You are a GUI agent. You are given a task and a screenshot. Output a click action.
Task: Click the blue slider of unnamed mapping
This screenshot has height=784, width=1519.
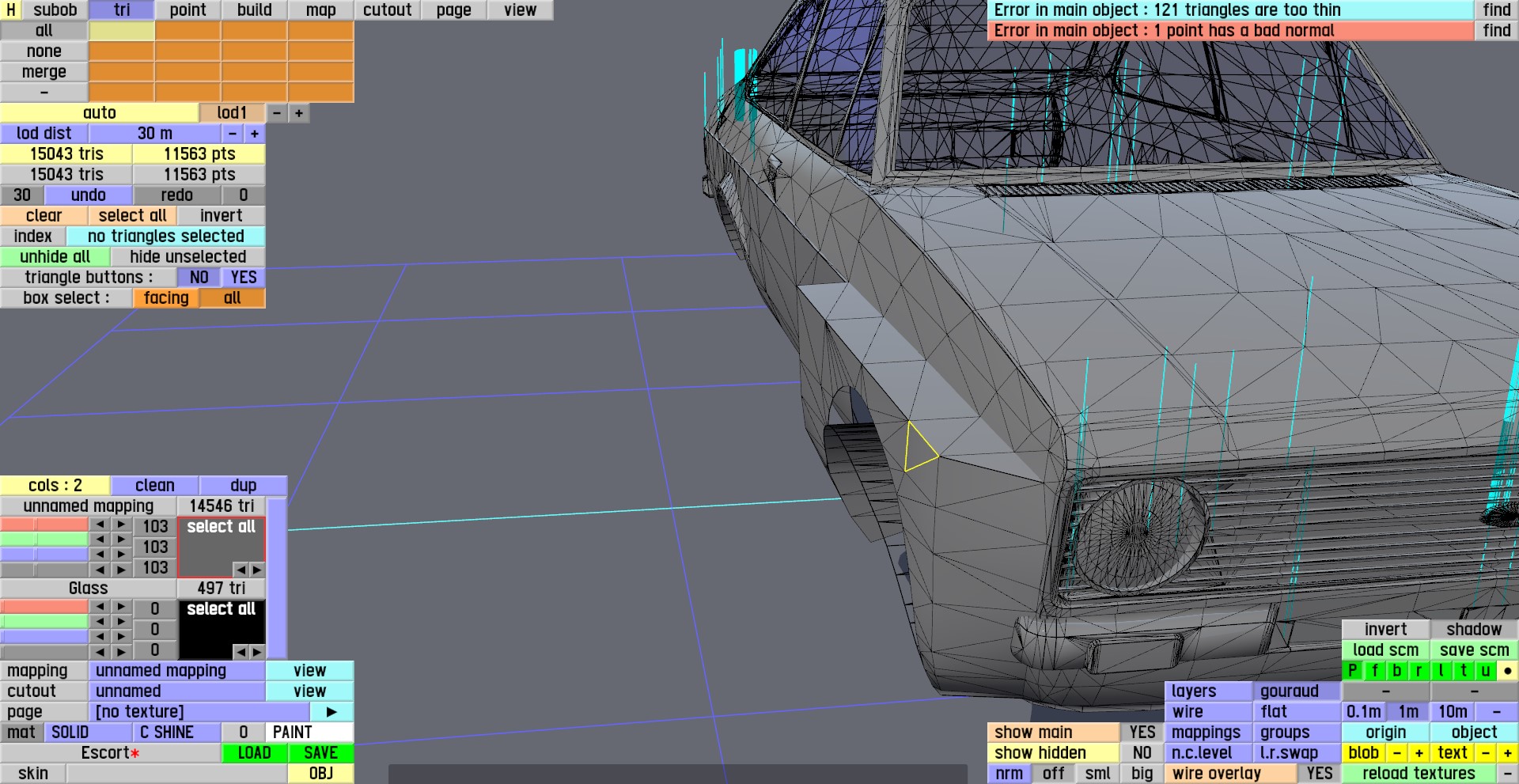[44, 555]
